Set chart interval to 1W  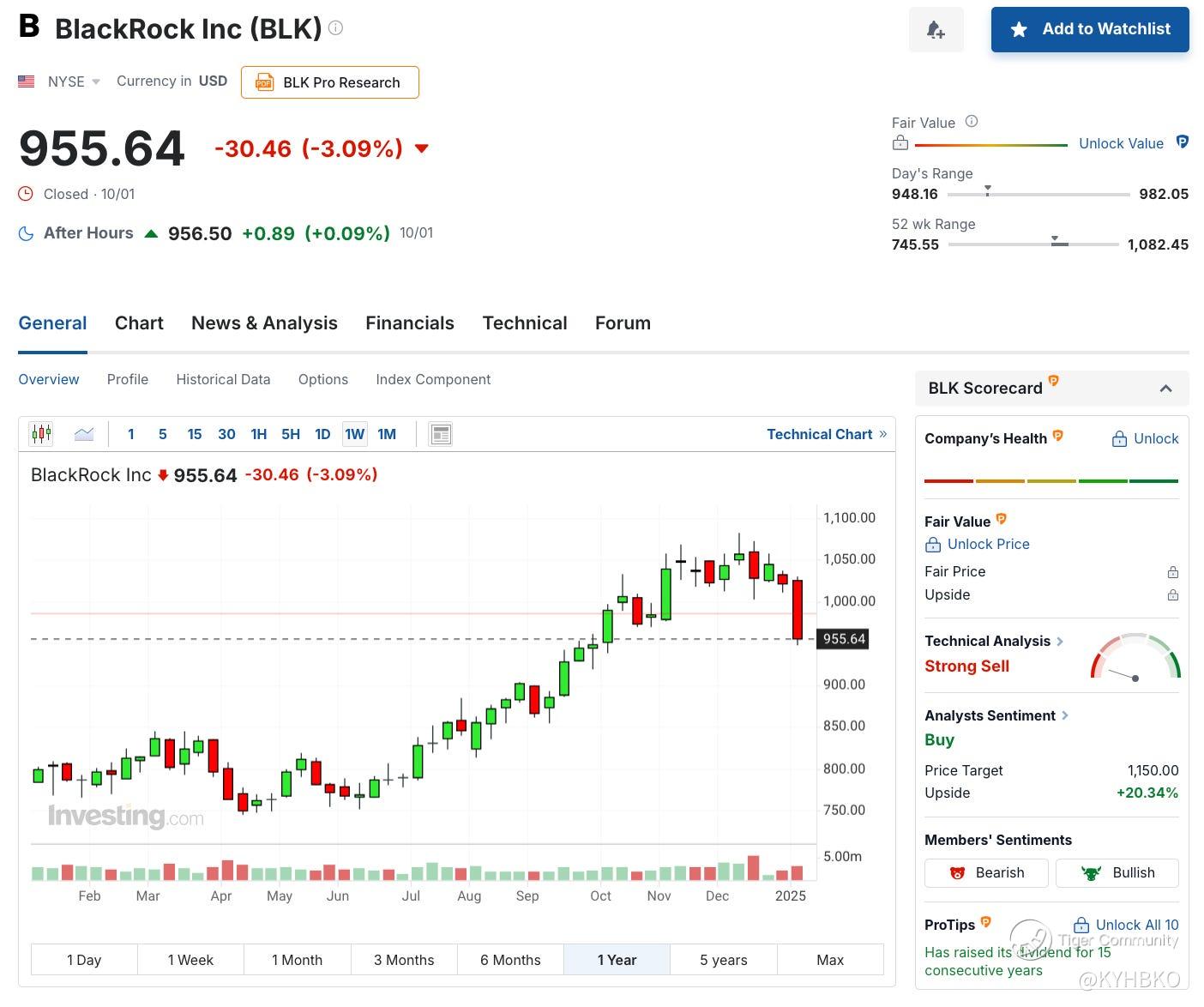pyautogui.click(x=355, y=434)
